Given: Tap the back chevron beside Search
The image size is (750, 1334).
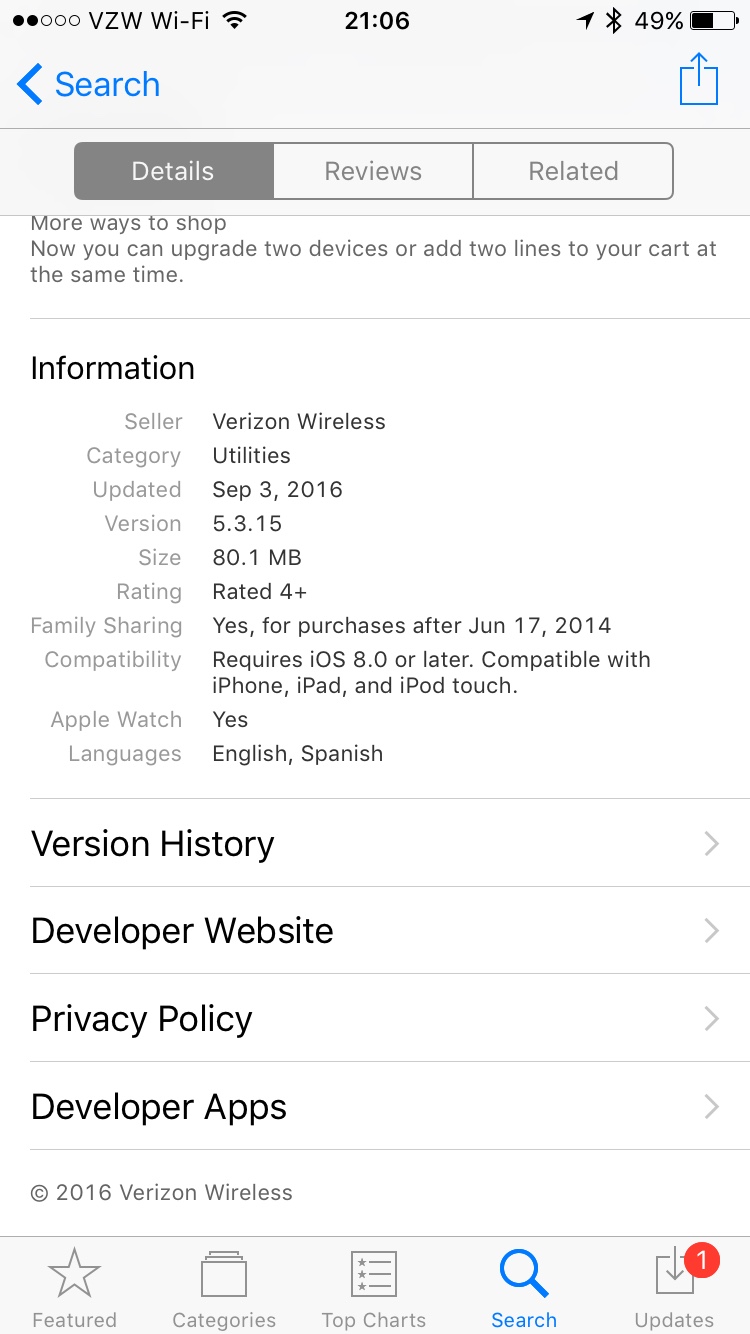Looking at the screenshot, I should point(30,85).
